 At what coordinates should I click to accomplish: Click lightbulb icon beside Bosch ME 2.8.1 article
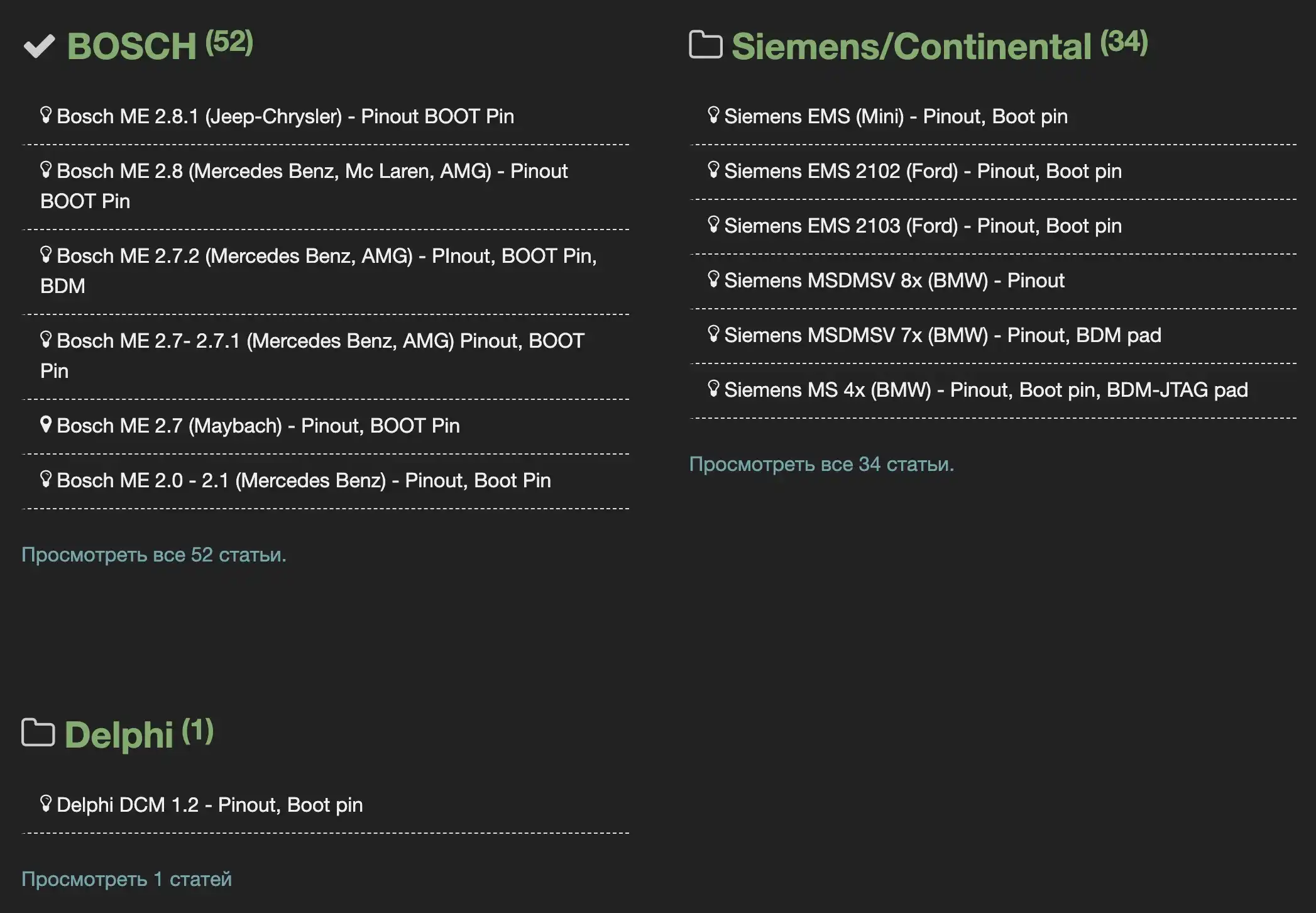tap(45, 115)
